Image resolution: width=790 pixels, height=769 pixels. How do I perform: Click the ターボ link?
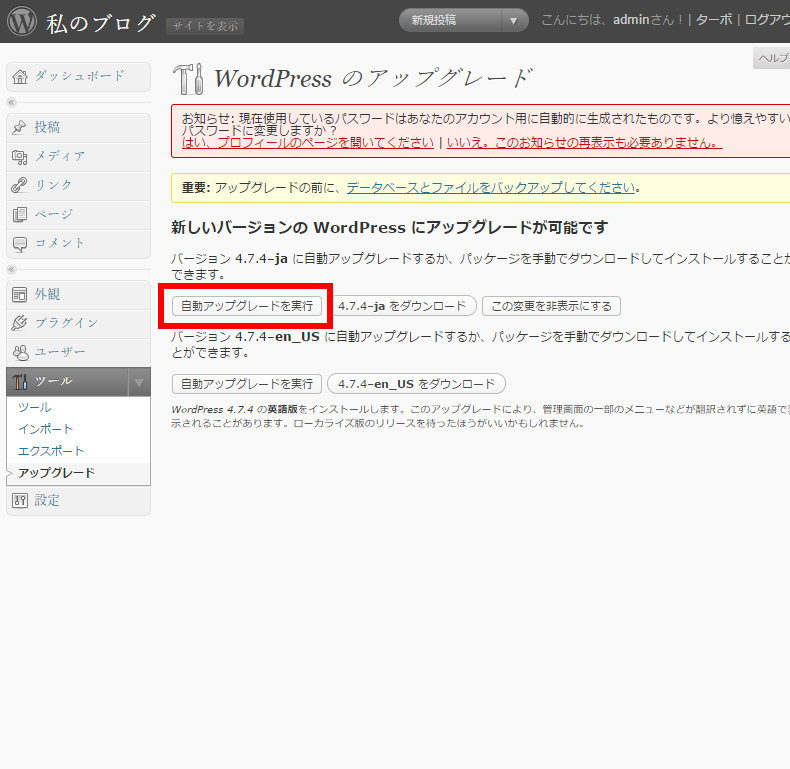(714, 20)
